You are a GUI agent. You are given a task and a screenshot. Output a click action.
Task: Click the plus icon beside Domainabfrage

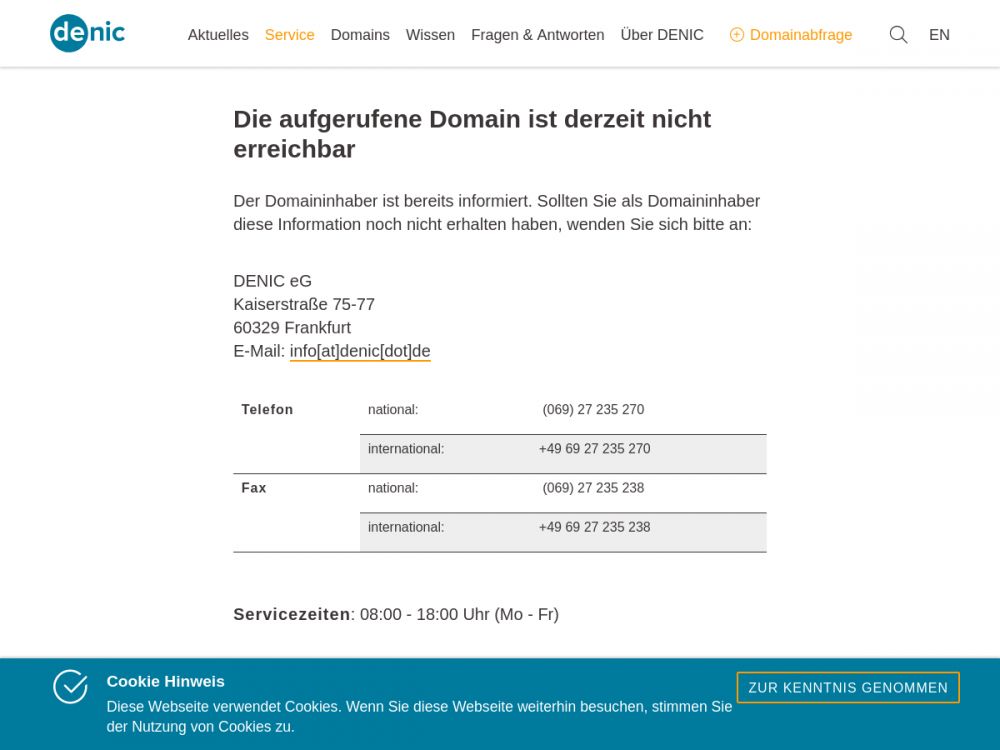[x=737, y=35]
